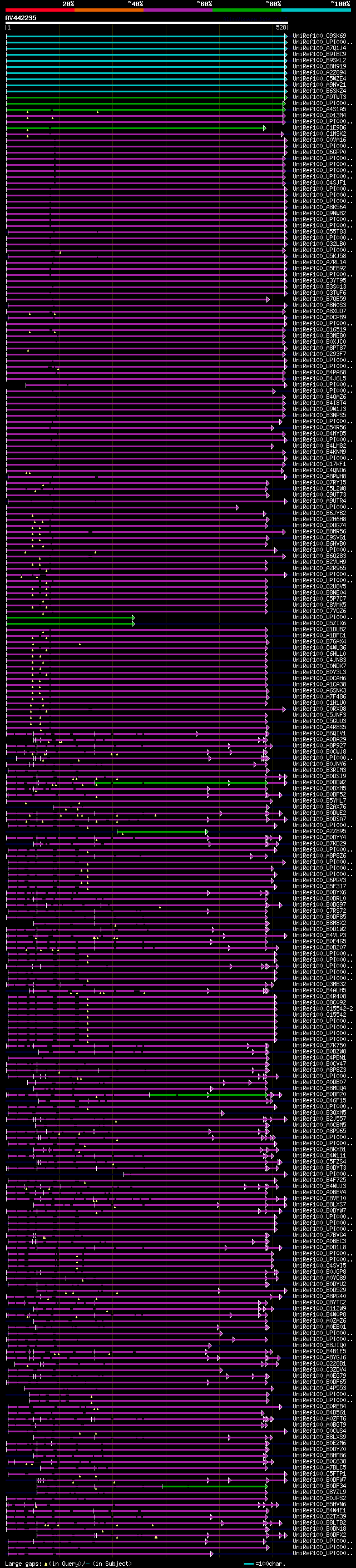The height and width of the screenshot is (1568, 356).
Task: Select label UniRef100_B8MR56
Action: coord(319,531)
